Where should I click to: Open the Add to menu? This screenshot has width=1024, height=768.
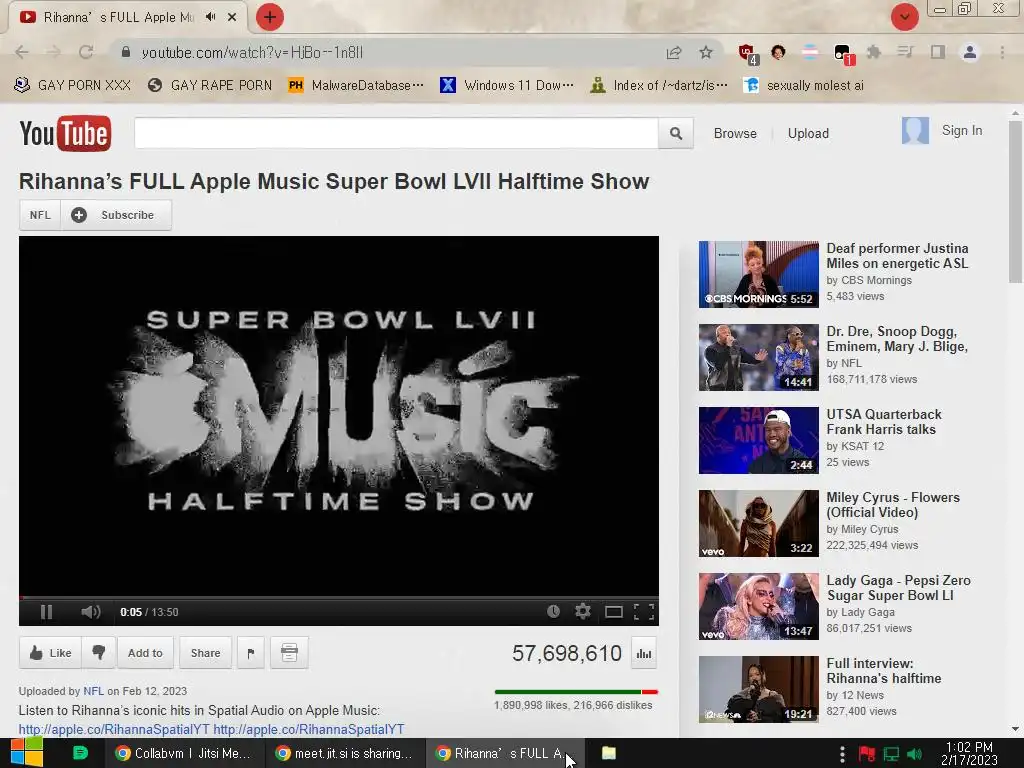145,652
